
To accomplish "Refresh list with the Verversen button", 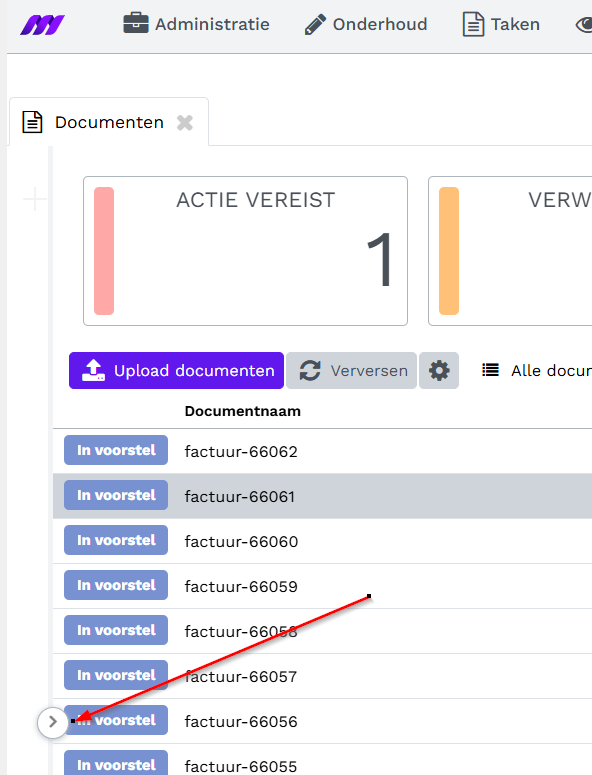I will pos(351,371).
